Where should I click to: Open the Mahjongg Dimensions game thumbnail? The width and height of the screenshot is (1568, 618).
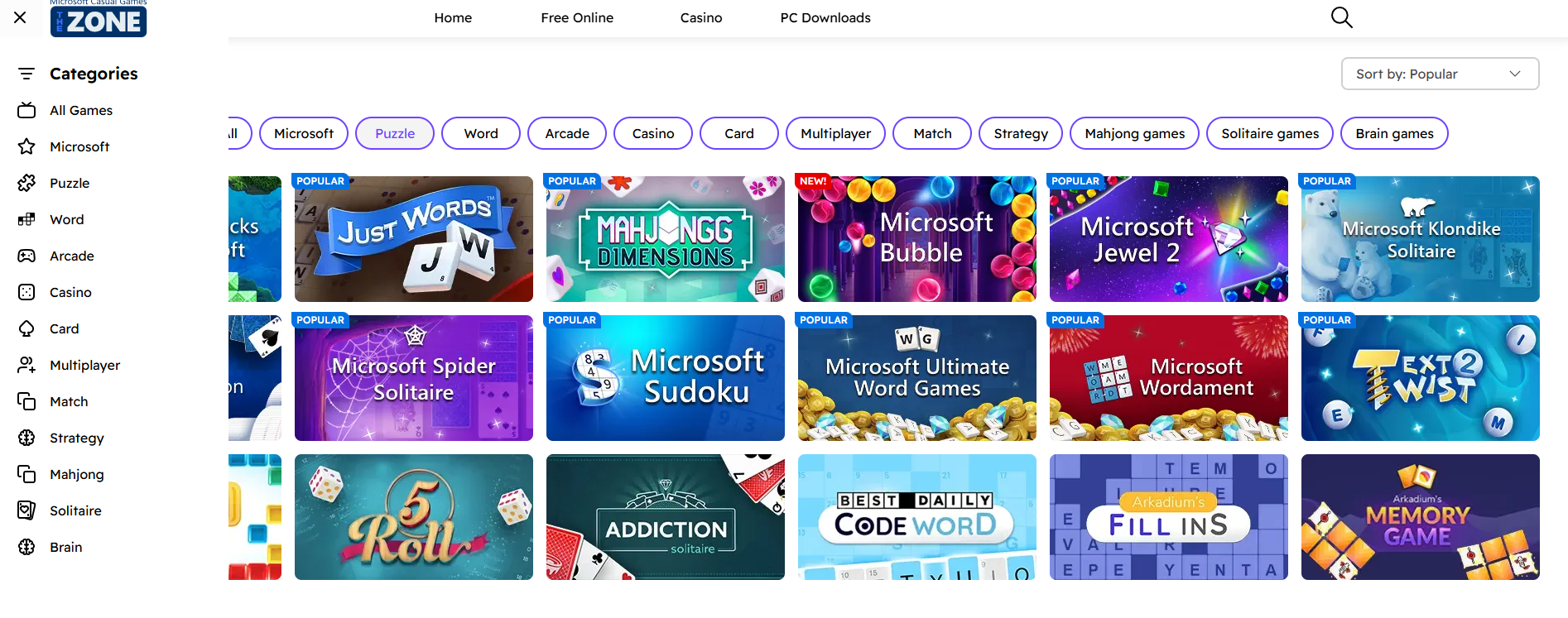point(666,239)
